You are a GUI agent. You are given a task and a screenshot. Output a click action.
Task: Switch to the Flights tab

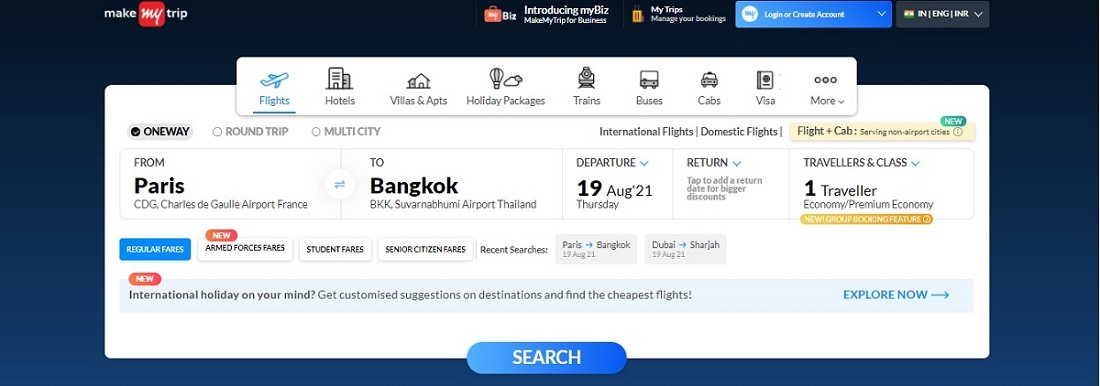click(274, 88)
